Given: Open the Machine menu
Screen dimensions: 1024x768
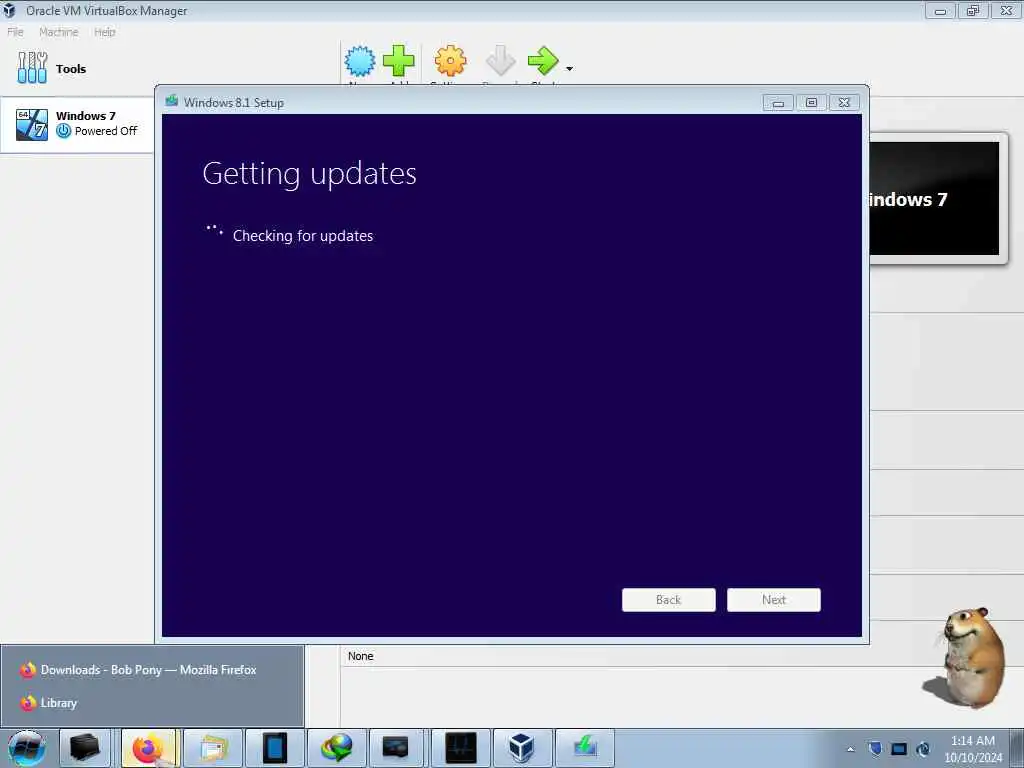Looking at the screenshot, I should 58,32.
